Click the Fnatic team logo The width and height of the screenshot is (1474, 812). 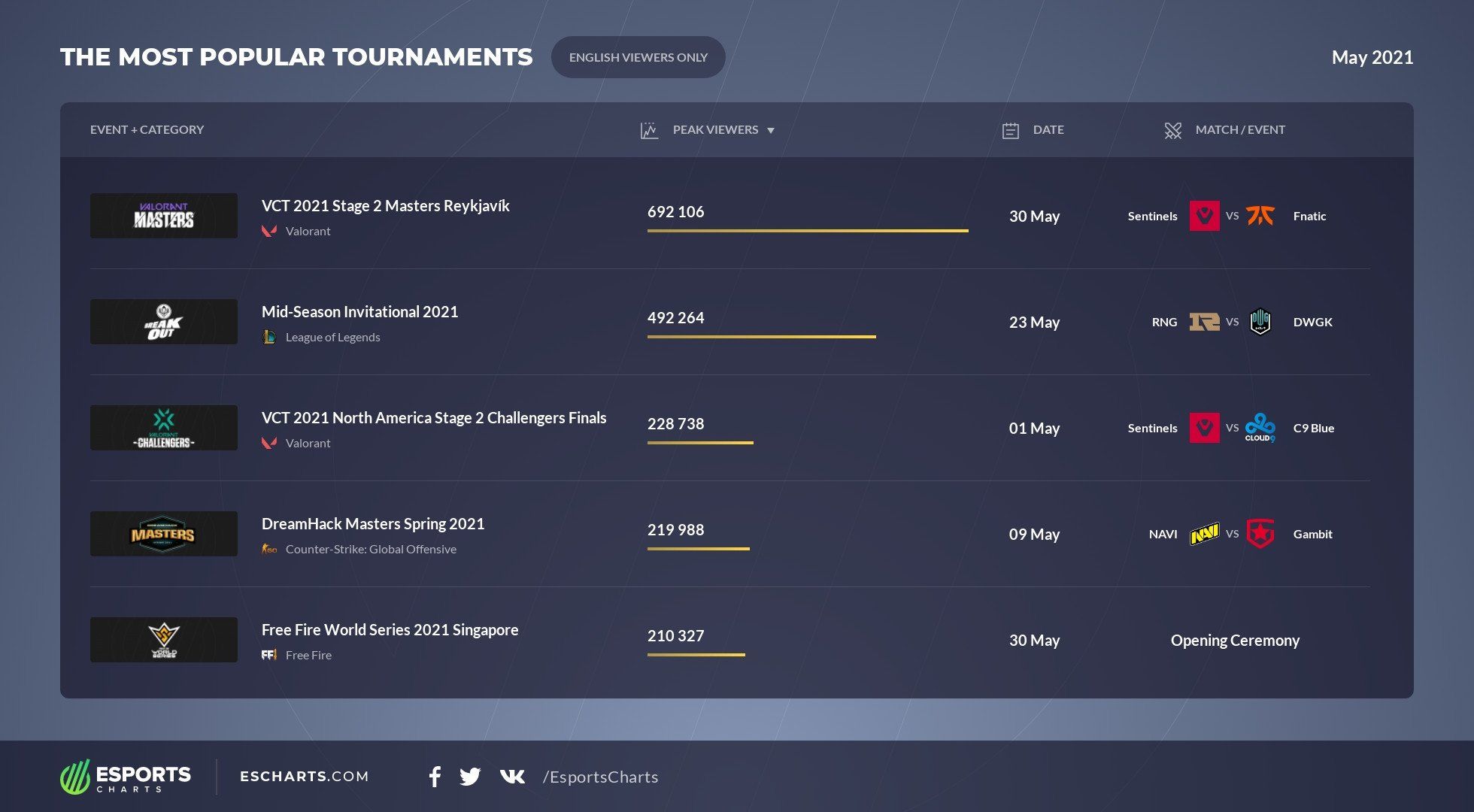[x=1260, y=216]
